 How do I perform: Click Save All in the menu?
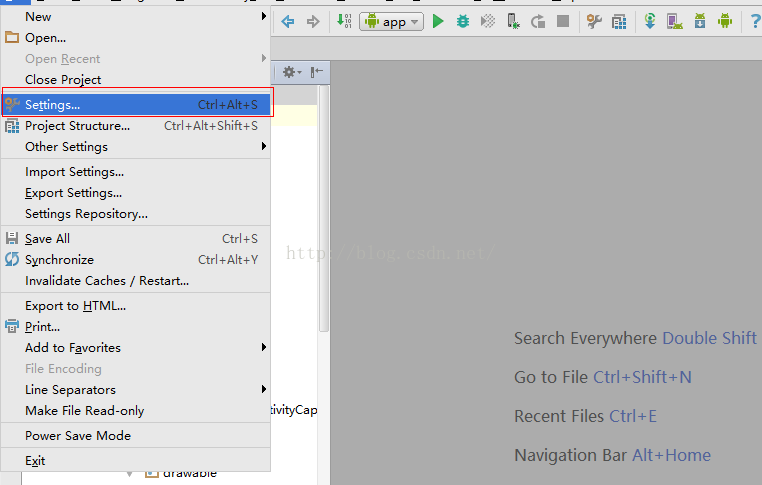[x=136, y=239]
